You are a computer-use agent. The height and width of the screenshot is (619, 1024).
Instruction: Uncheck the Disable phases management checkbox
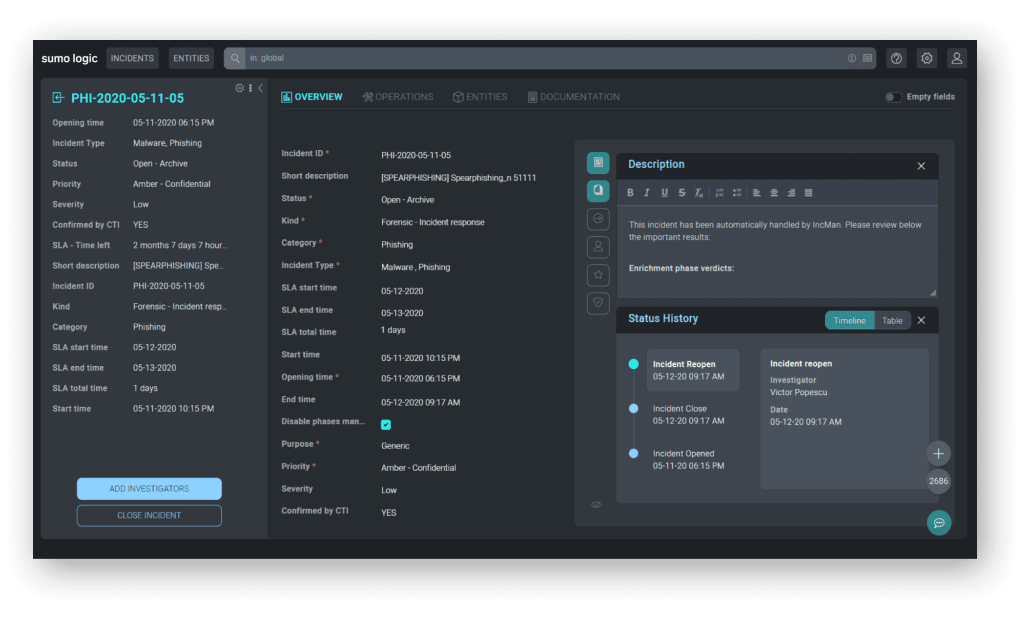(385, 424)
